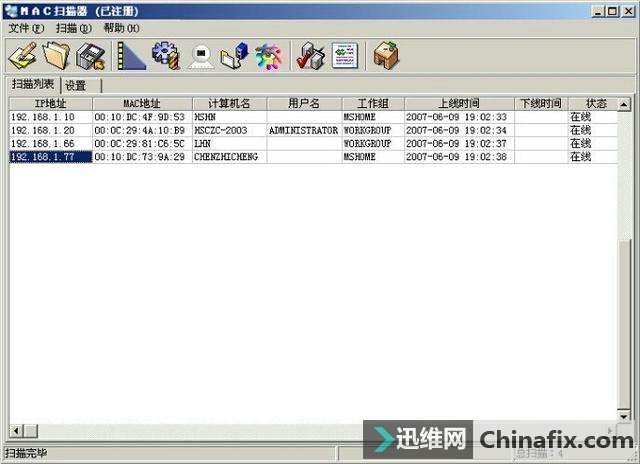Click the floppy disk save icon

click(91, 55)
